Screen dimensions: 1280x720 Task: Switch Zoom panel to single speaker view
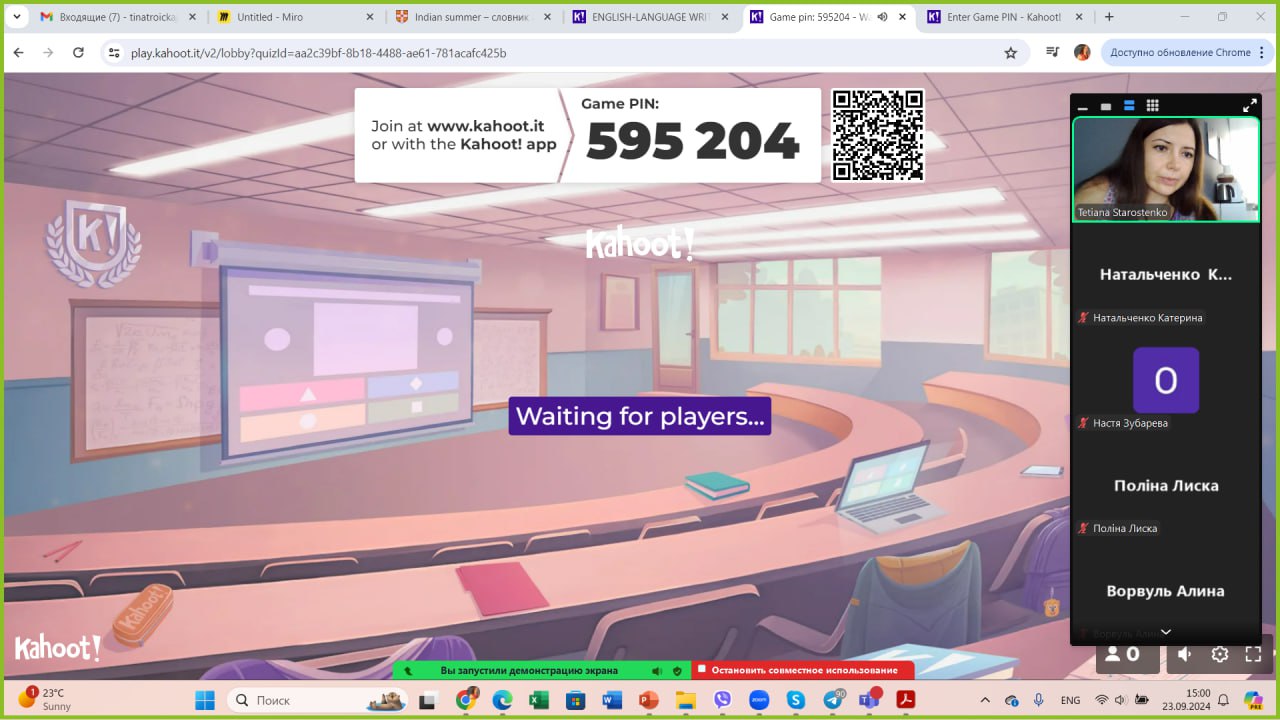[1106, 106]
